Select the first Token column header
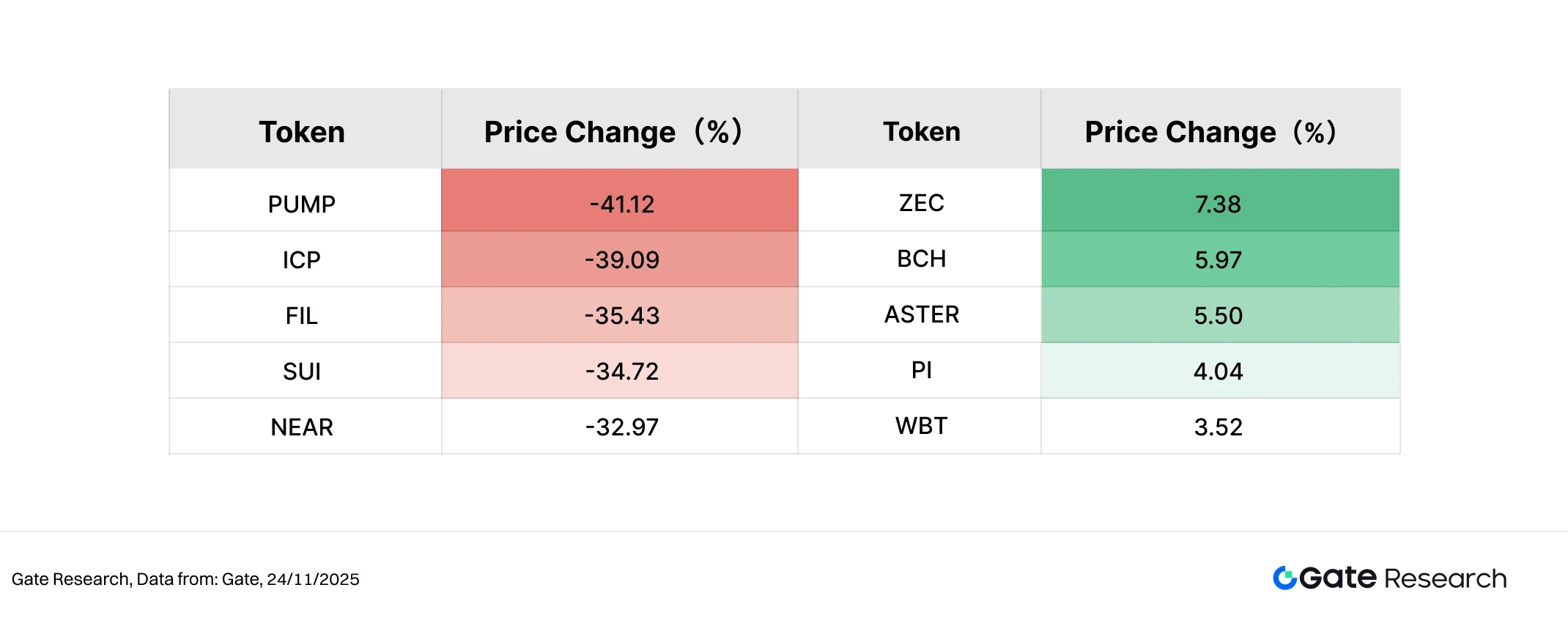The image size is (1568, 626). [x=302, y=132]
